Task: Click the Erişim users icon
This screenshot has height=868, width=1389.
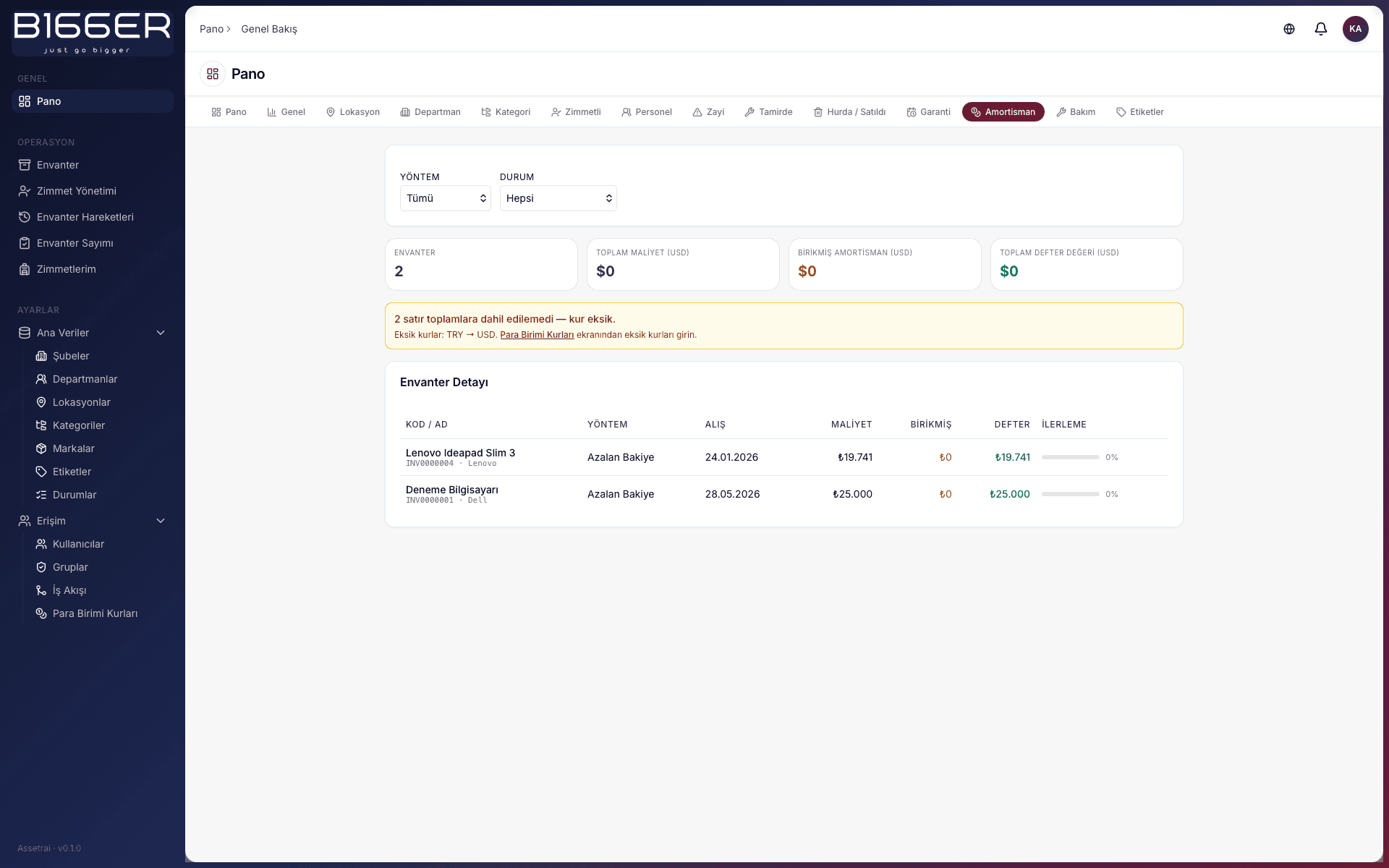Action: 25,521
